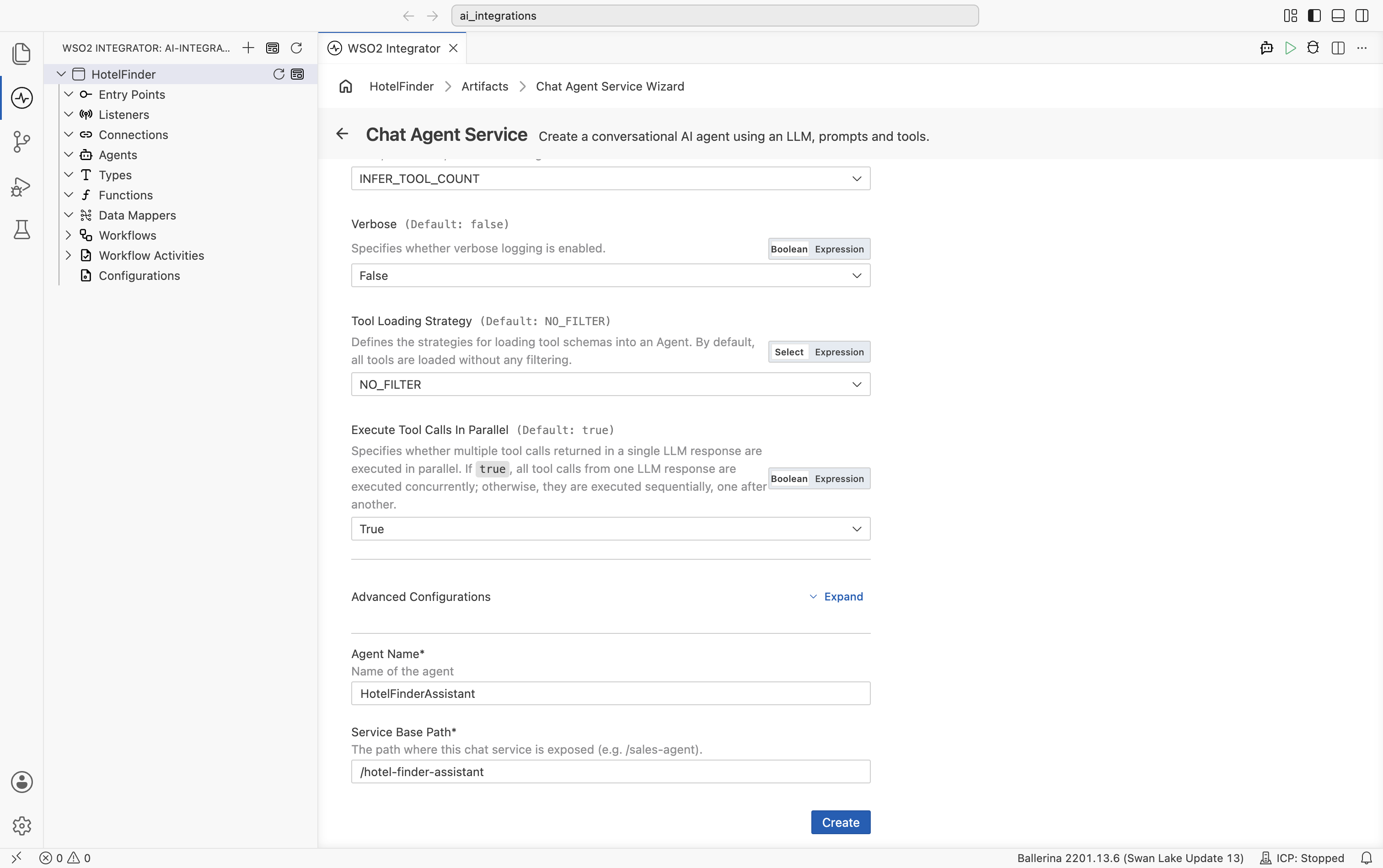Collapse the HotelFinder project node

pyautogui.click(x=61, y=74)
